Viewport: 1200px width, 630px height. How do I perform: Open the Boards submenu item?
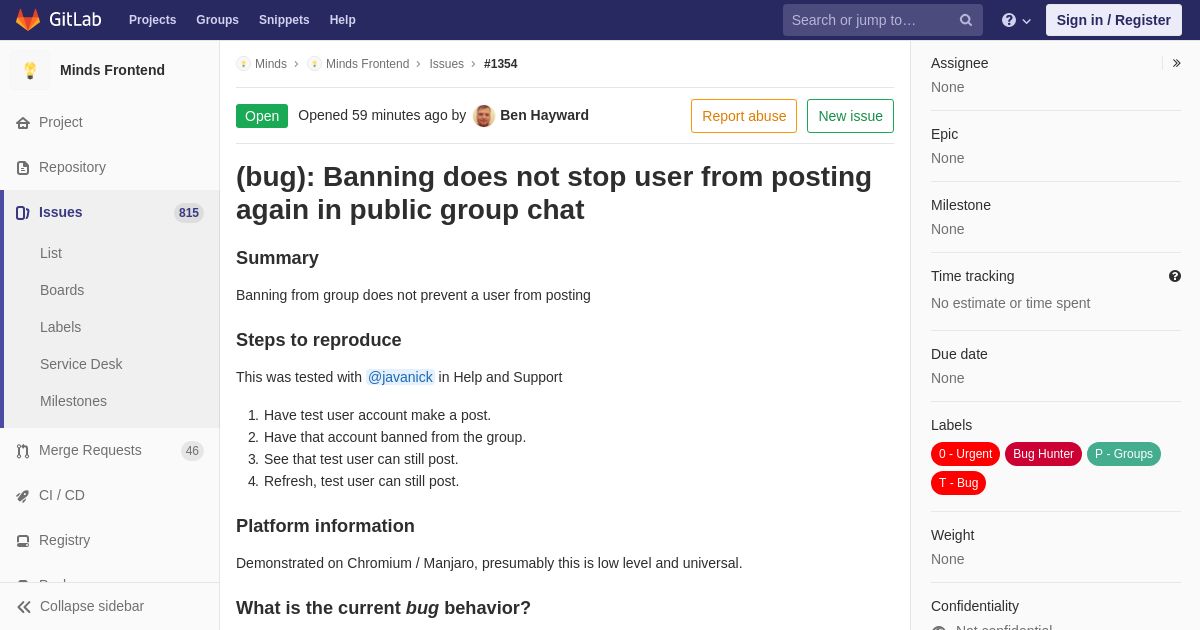[62, 290]
